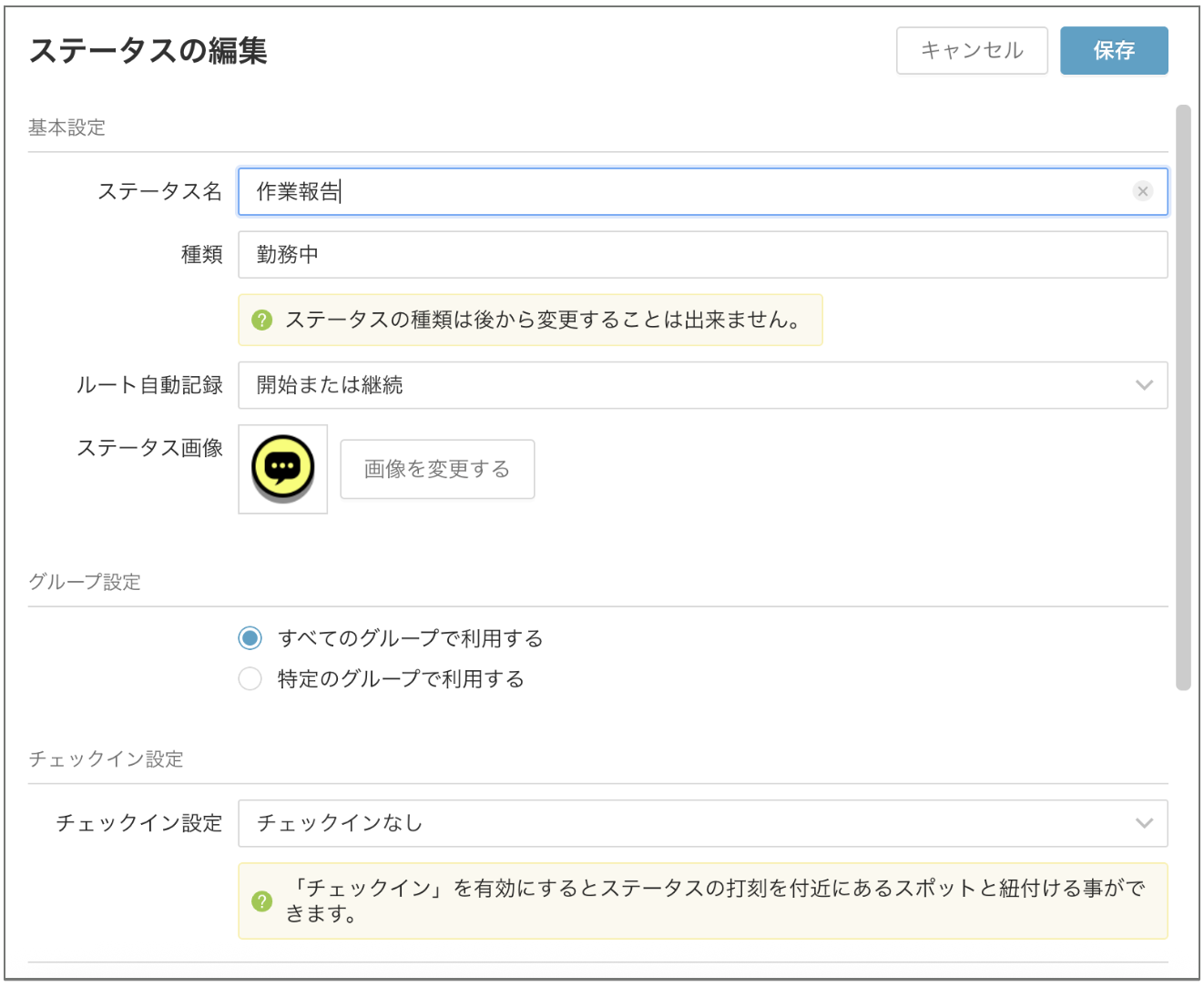Click the ステータス名 field label
The width and height of the screenshot is (1204, 987).
pos(160,191)
